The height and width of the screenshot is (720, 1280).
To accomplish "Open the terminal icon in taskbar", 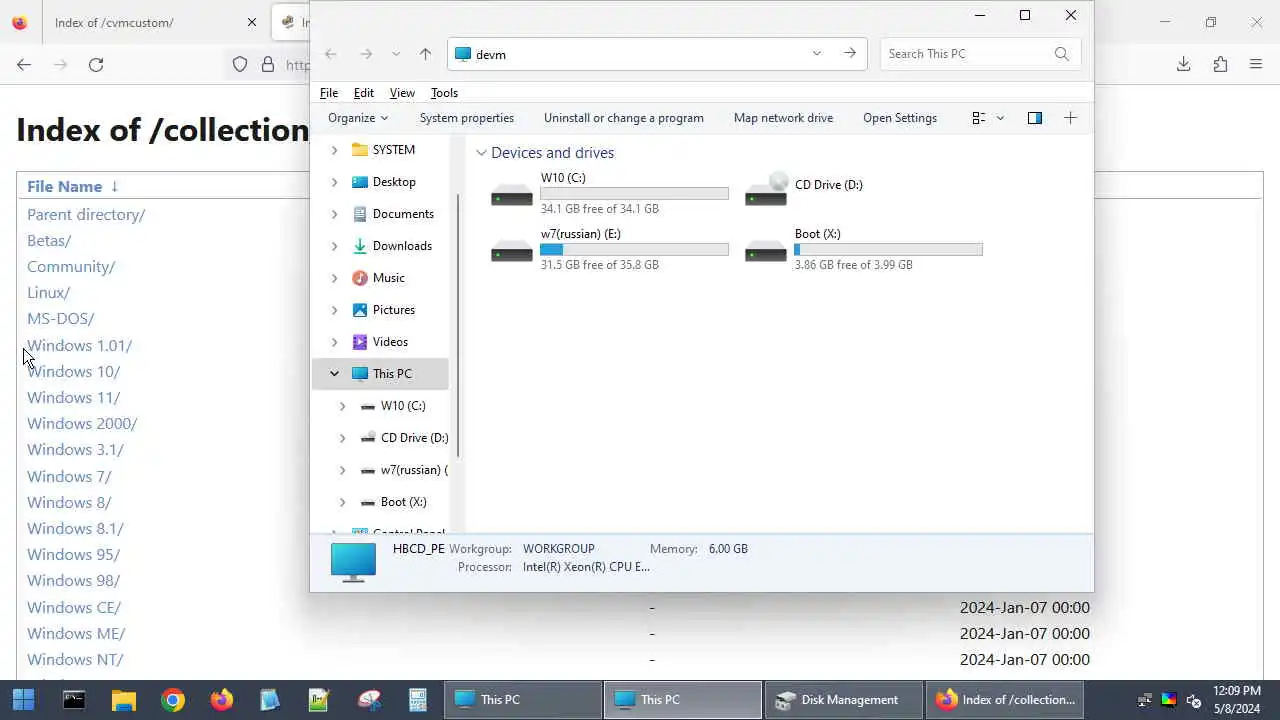I will pyautogui.click(x=74, y=700).
